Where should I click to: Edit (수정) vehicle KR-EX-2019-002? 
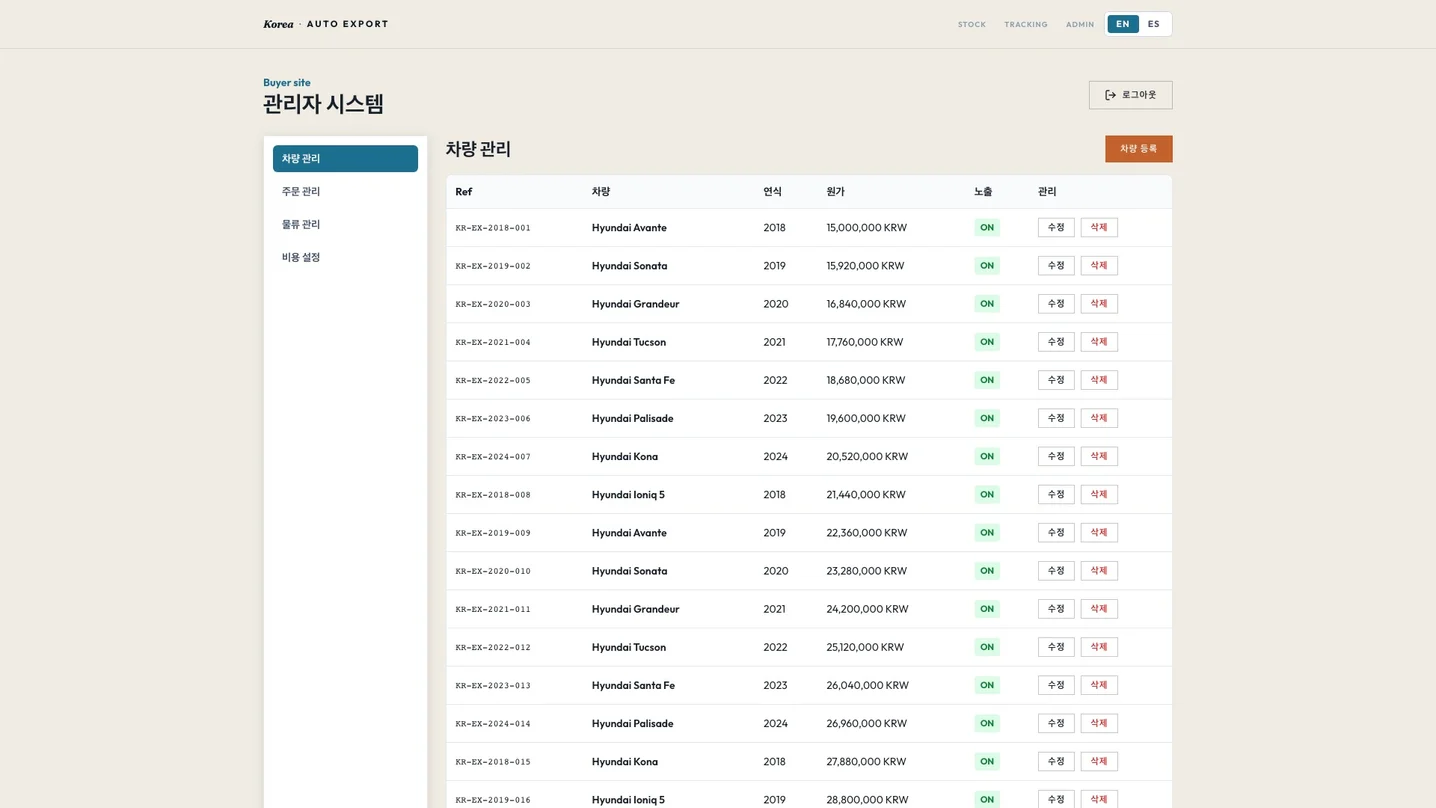(x=1056, y=266)
